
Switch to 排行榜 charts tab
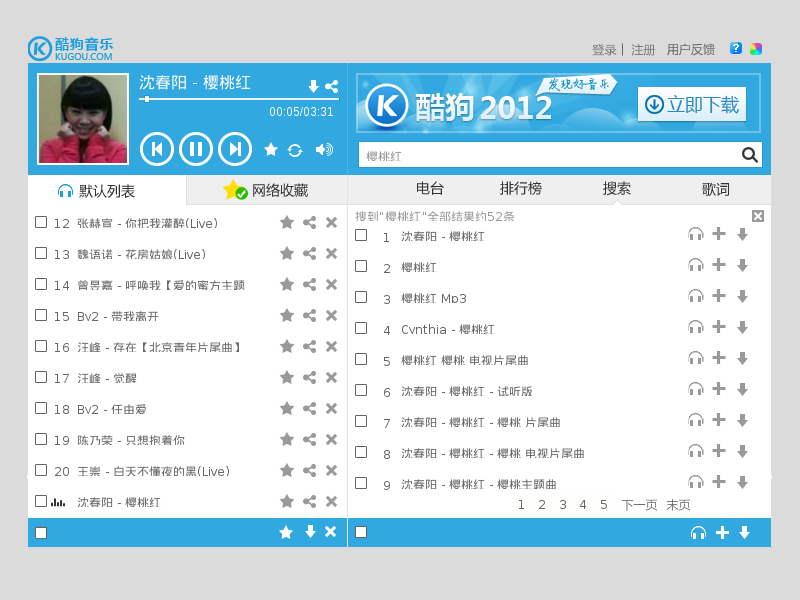(520, 188)
